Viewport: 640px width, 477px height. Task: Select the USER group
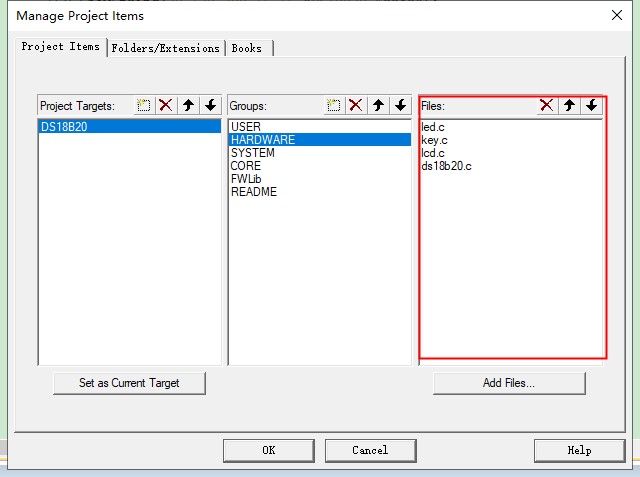pyautogui.click(x=320, y=126)
